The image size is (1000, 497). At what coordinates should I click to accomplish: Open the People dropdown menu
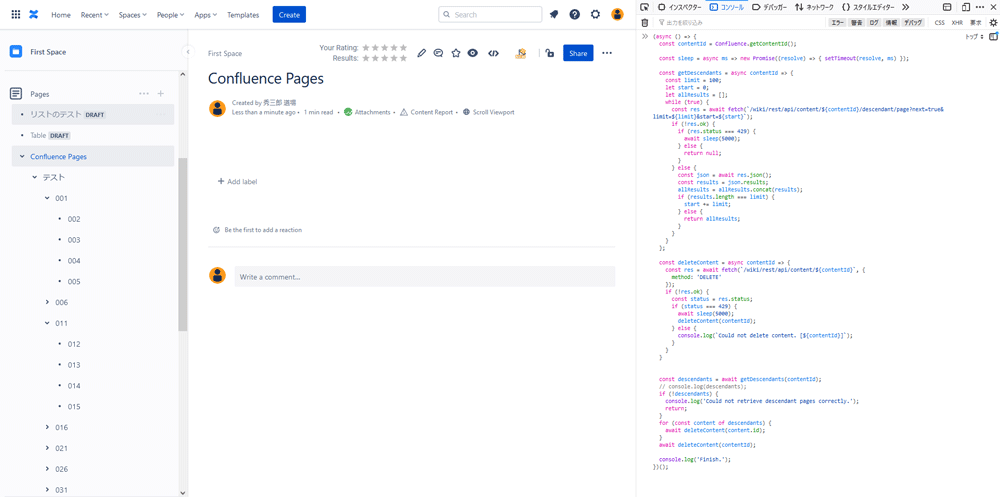click(x=170, y=15)
